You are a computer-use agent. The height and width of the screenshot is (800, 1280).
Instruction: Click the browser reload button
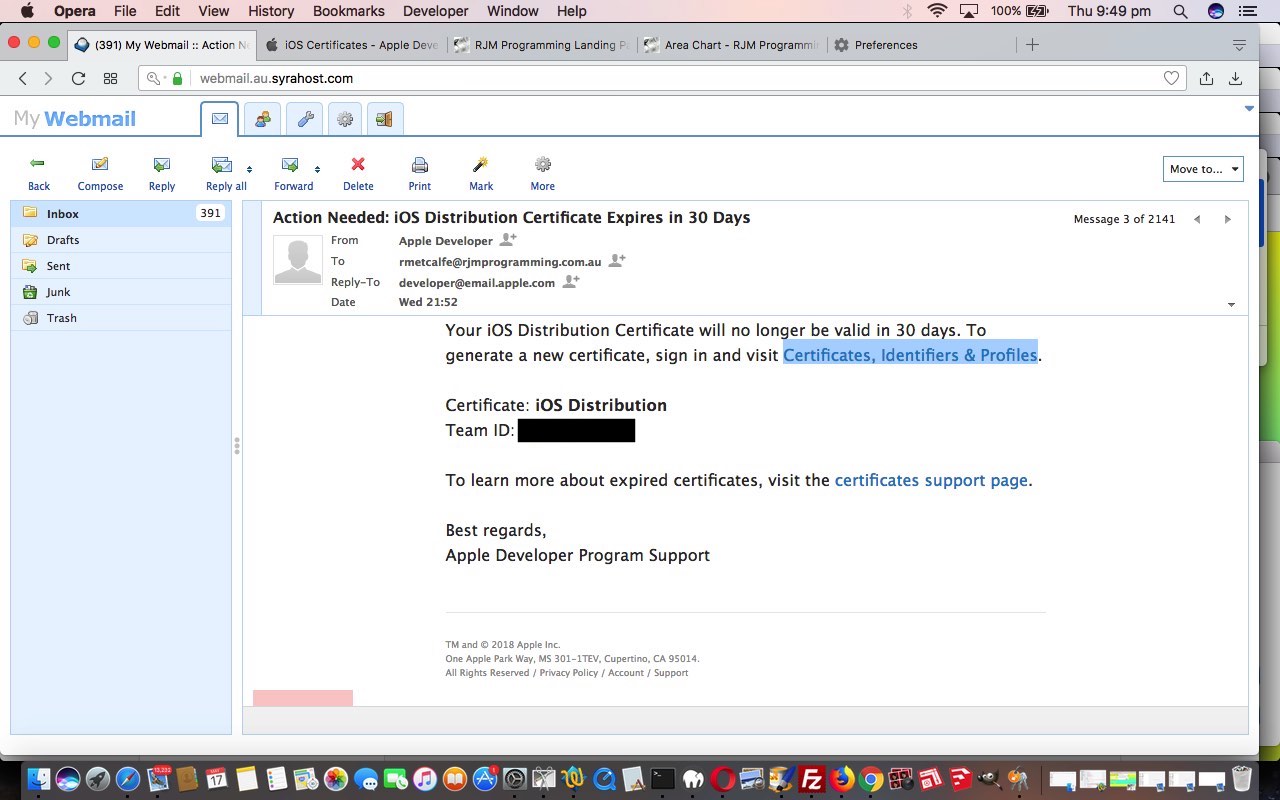click(78, 78)
